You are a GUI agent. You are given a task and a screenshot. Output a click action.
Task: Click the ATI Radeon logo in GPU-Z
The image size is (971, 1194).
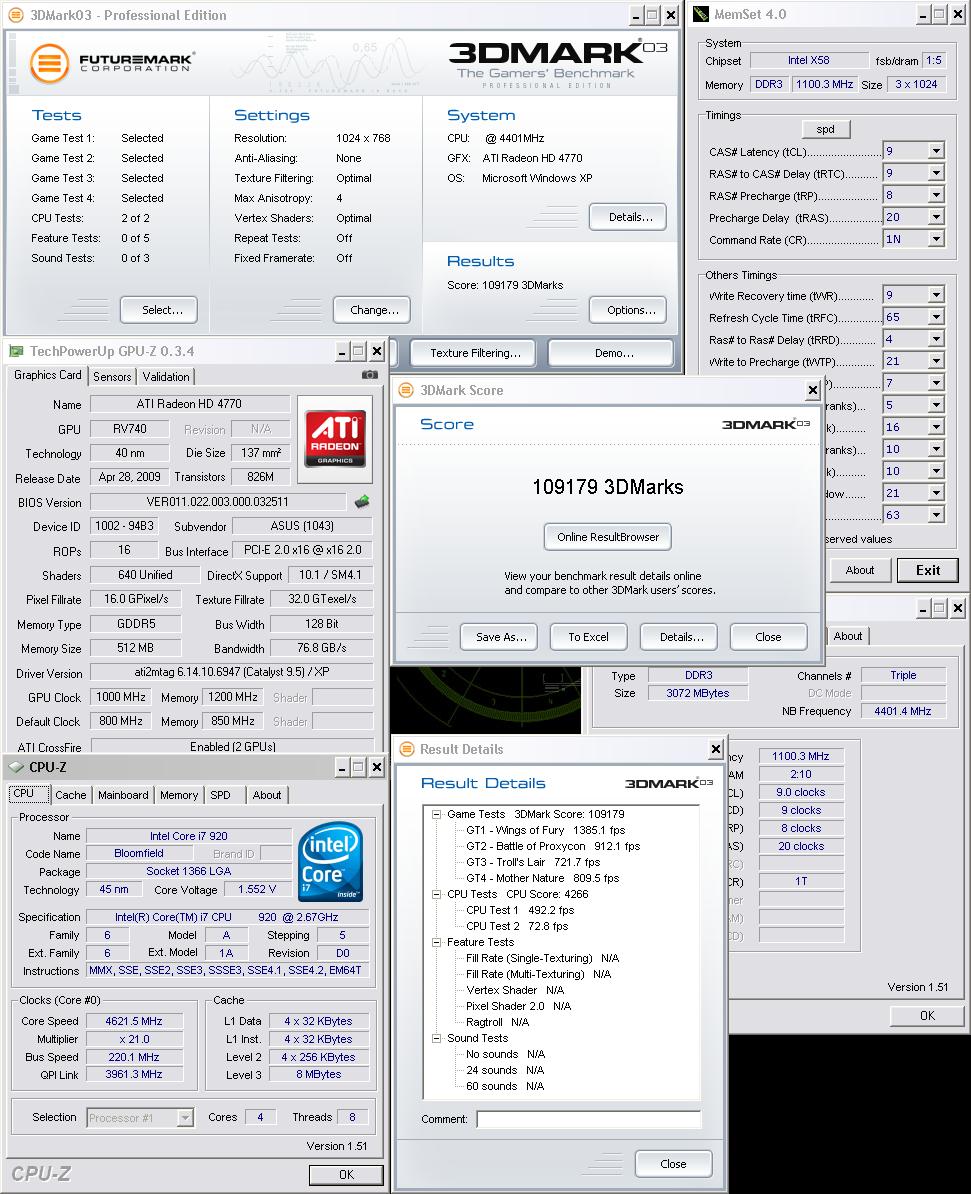tap(335, 439)
